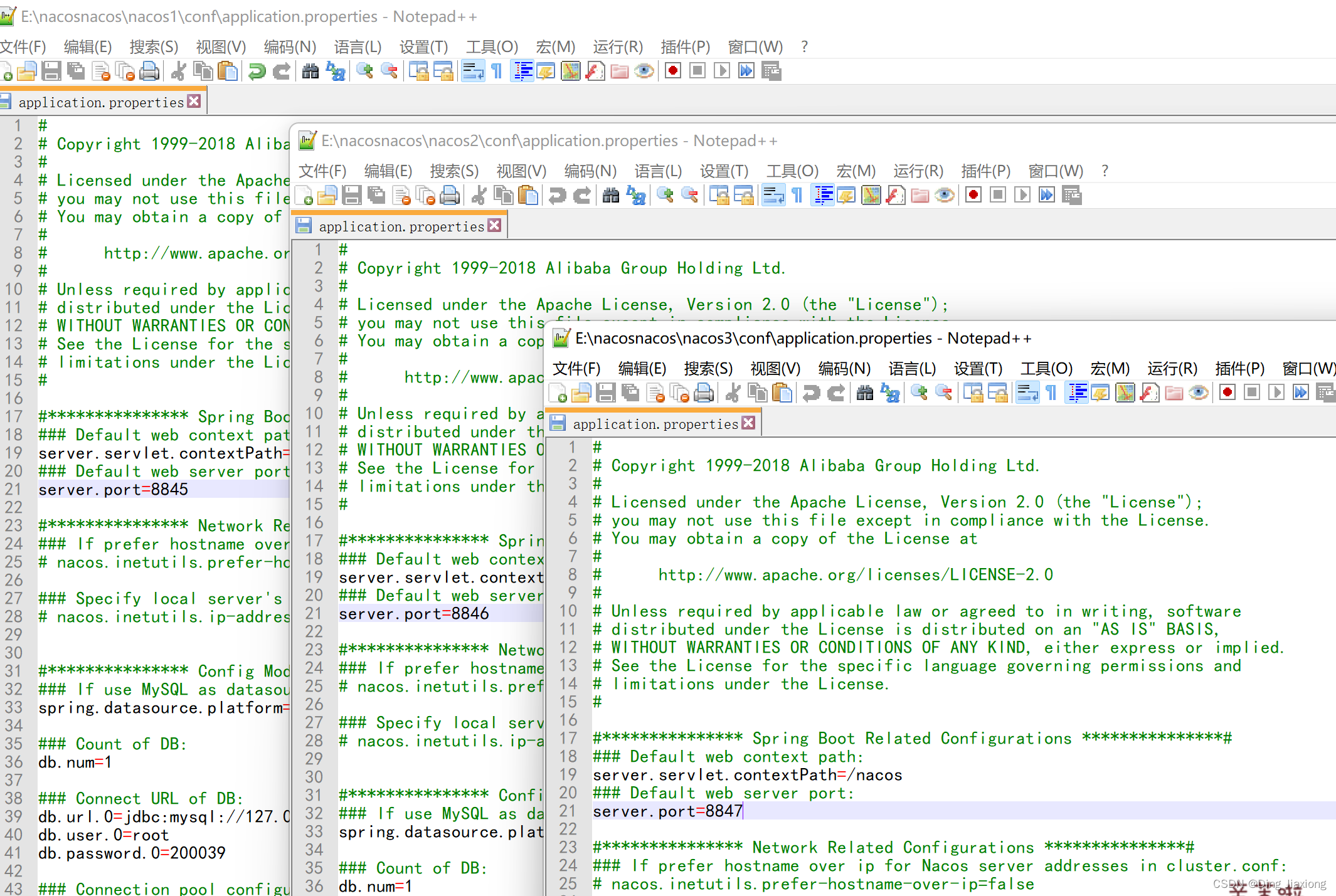Open 语言(L) menu in nacos2 window
Viewport: 1336px width, 896px height.
(x=657, y=171)
